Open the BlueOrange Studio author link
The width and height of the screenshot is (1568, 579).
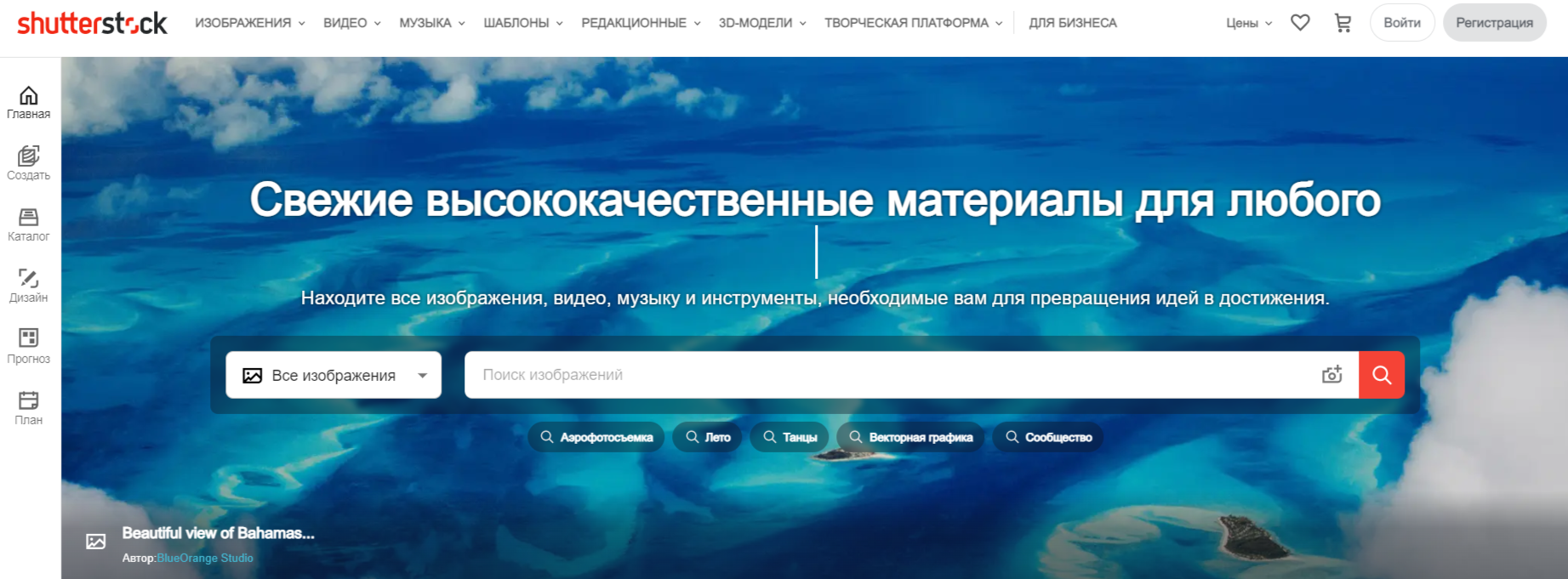pos(205,558)
